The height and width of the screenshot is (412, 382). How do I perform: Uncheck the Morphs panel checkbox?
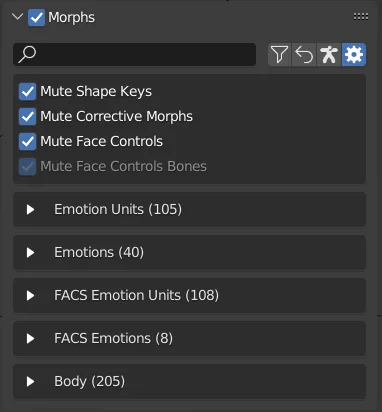(36, 17)
